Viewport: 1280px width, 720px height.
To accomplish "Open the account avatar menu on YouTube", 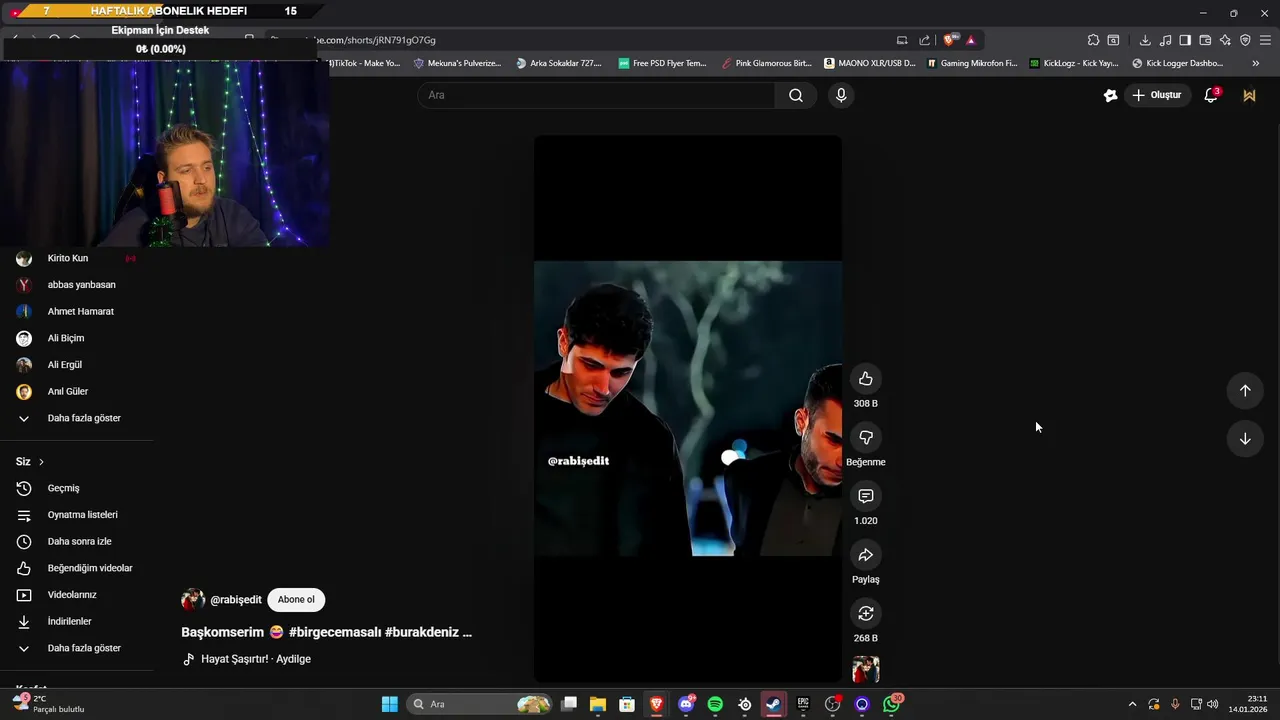I will tap(1249, 95).
